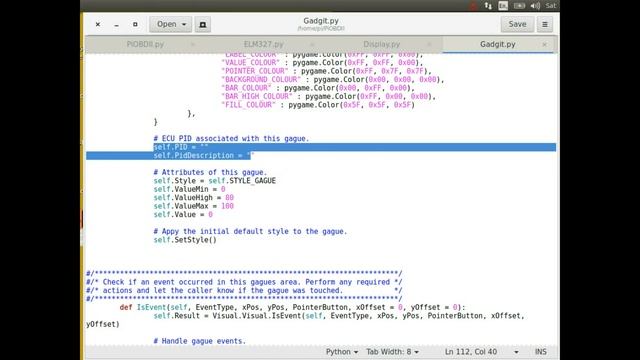Viewport: 640px width, 360px height.
Task: Click the new document icon beside Open
Action: click(202, 24)
